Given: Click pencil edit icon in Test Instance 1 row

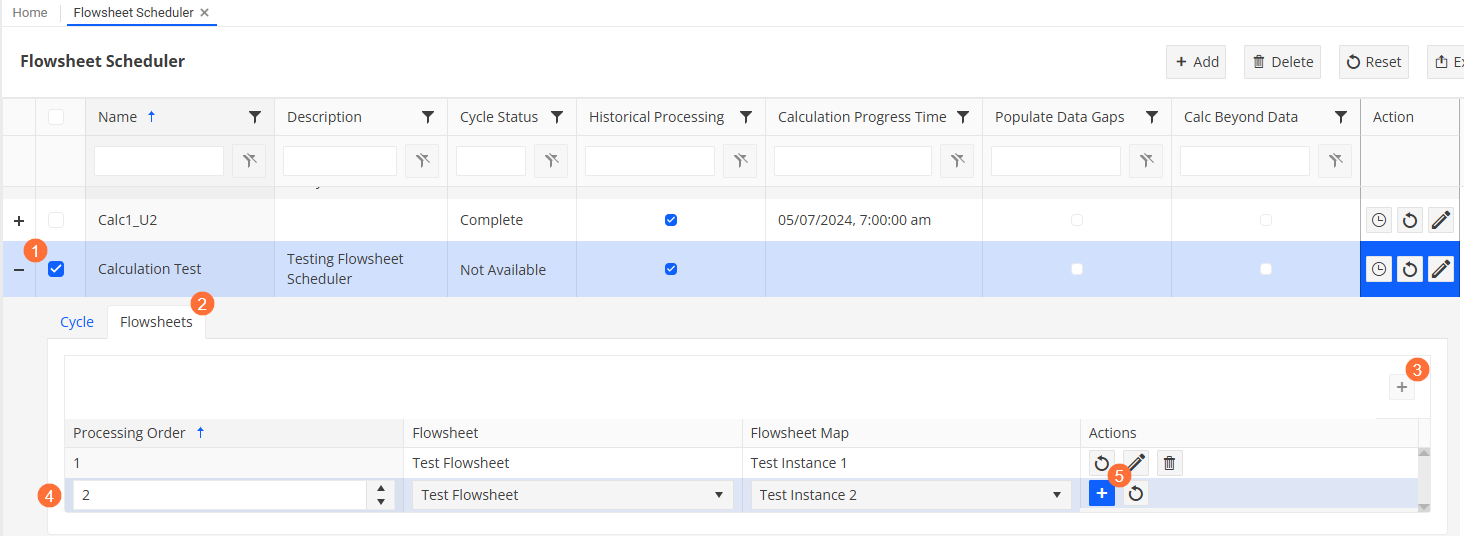Looking at the screenshot, I should pos(1136,463).
